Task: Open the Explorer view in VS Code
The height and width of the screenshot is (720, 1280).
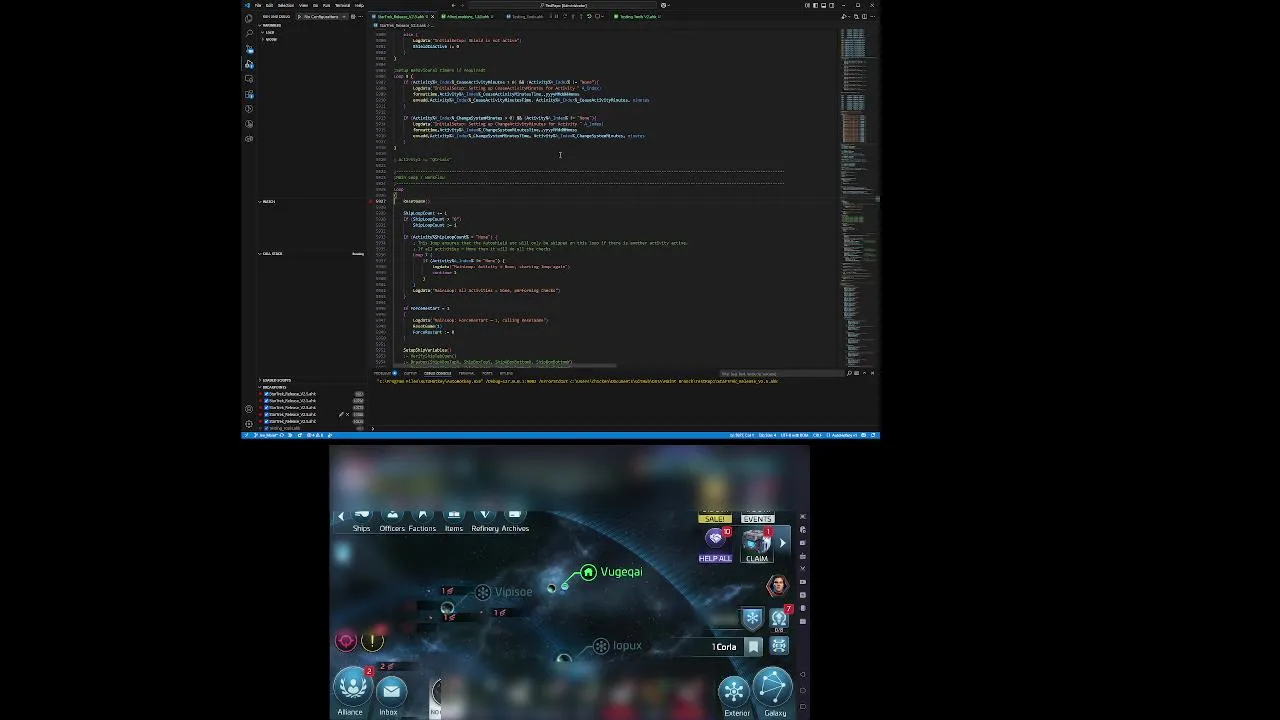Action: pos(249,18)
